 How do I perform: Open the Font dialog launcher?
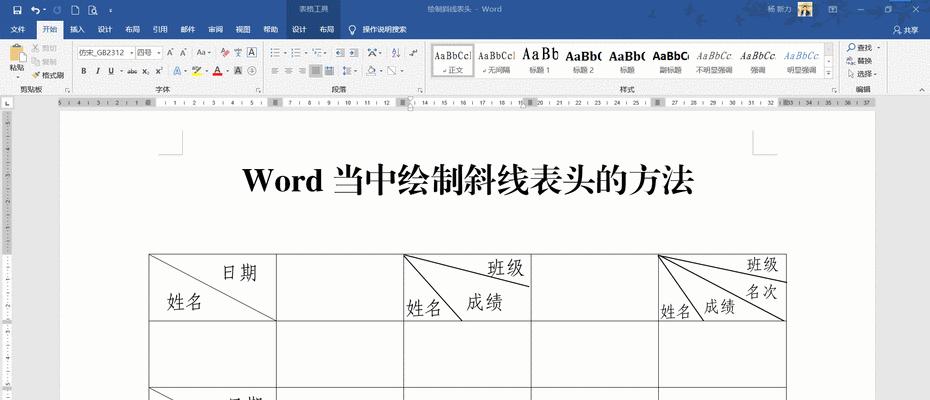(x=259, y=90)
